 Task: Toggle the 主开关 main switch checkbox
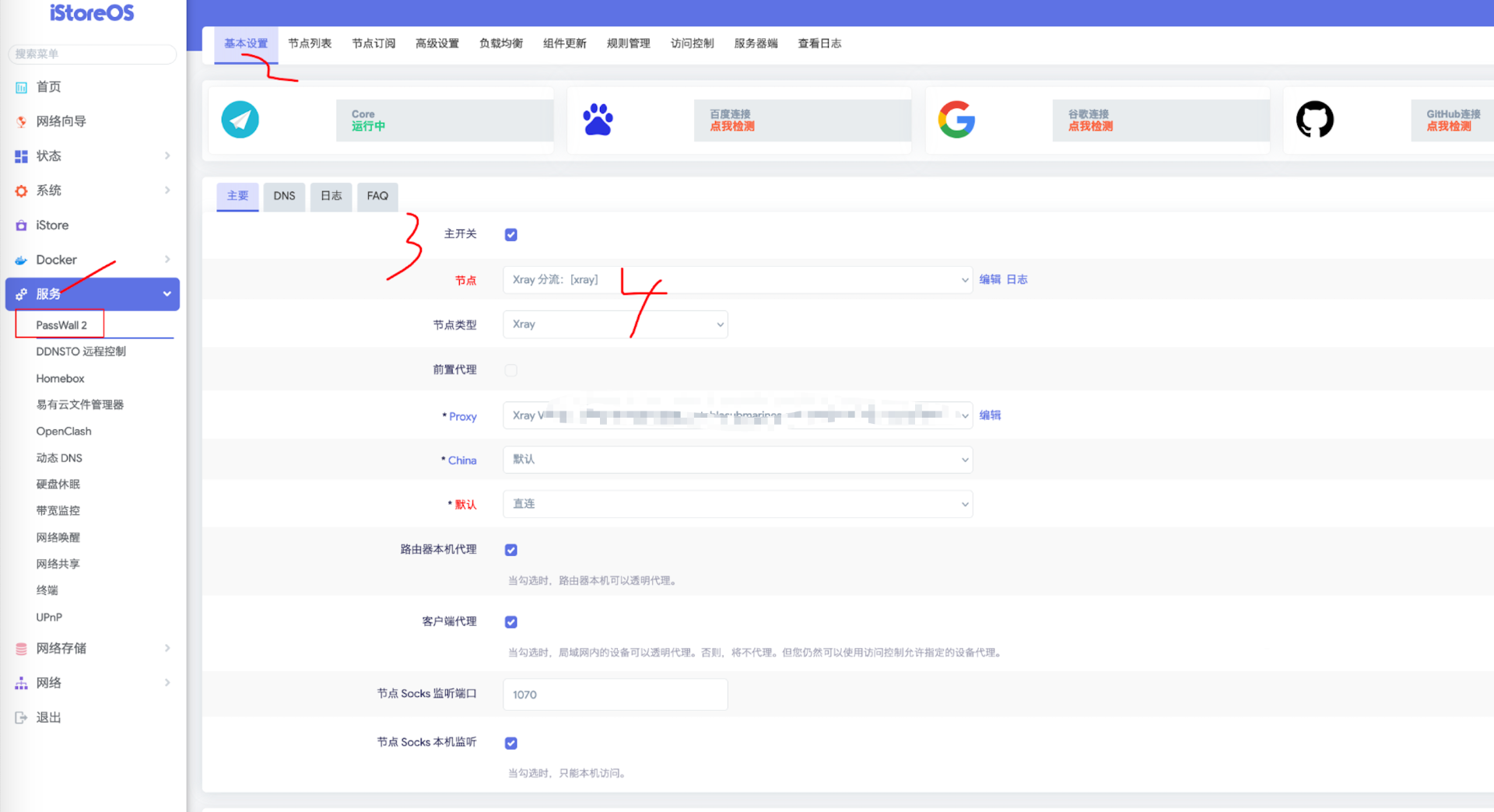coord(511,235)
